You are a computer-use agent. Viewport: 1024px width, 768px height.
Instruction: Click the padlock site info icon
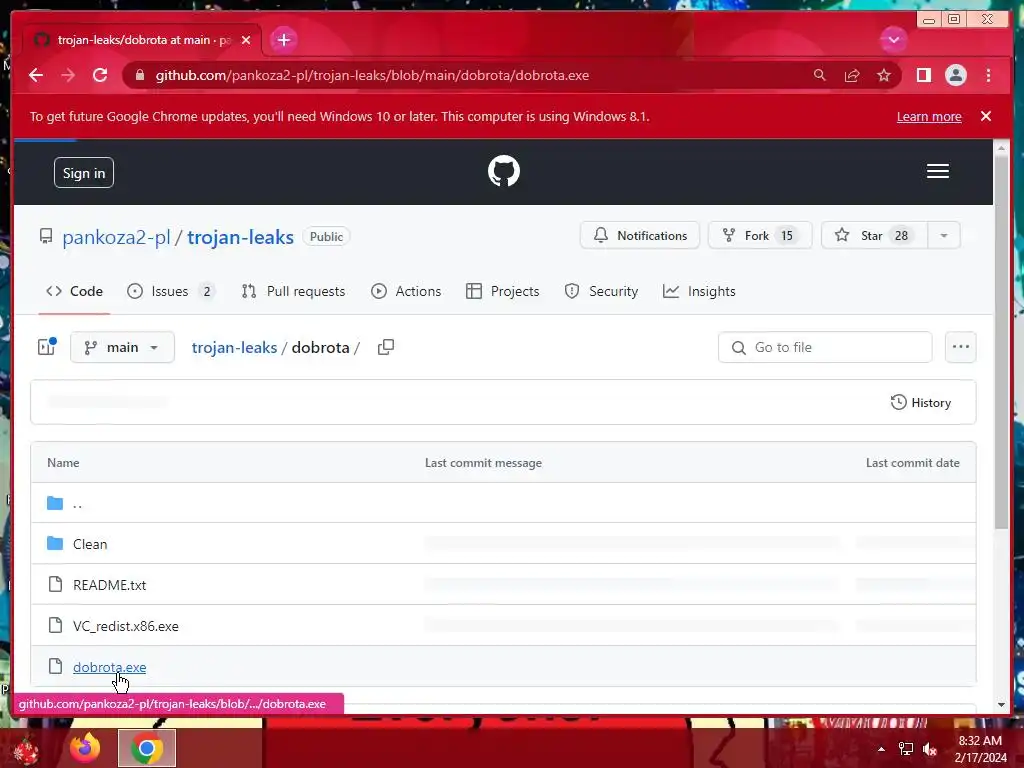coord(140,75)
